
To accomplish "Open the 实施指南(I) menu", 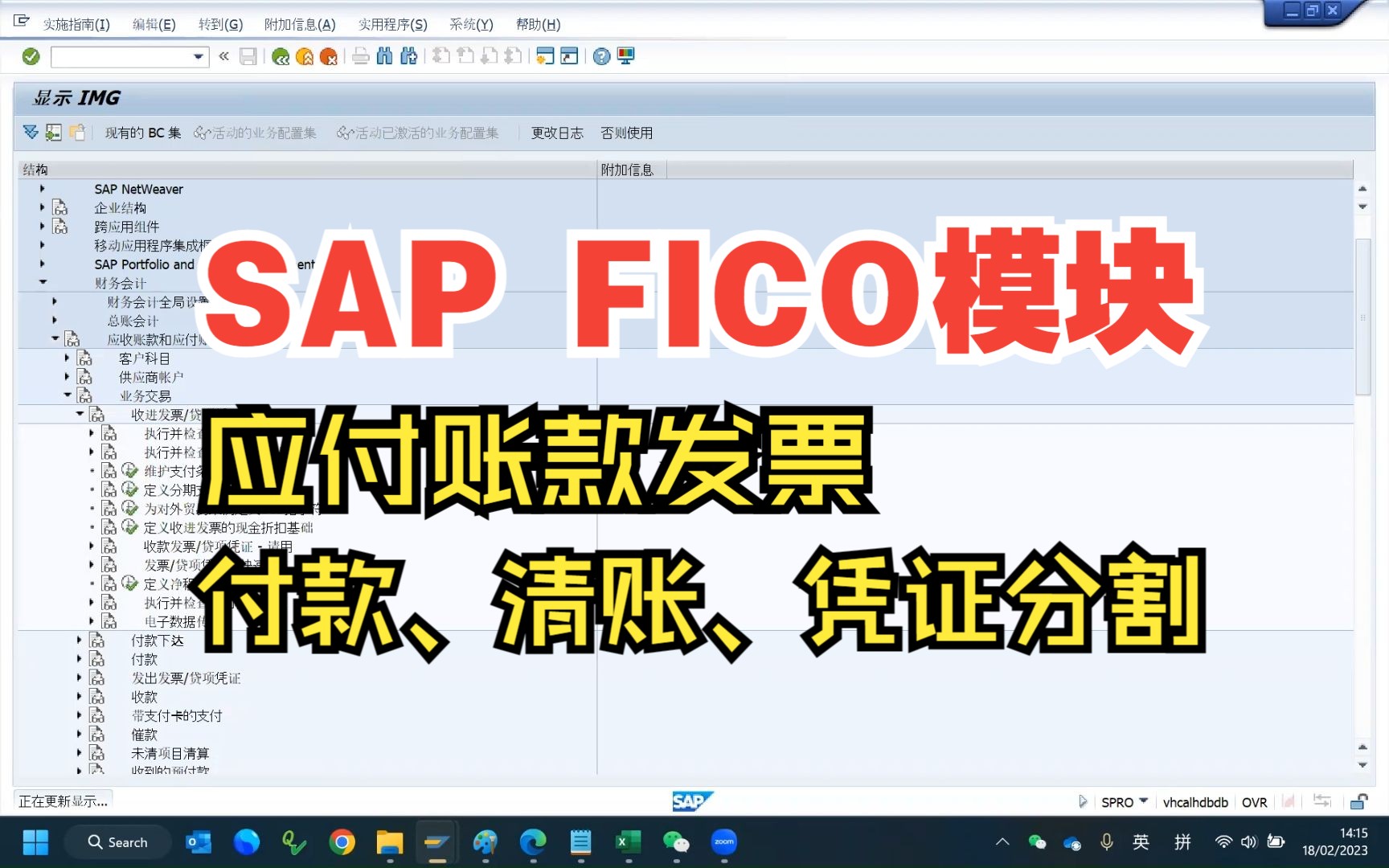I will (x=76, y=24).
